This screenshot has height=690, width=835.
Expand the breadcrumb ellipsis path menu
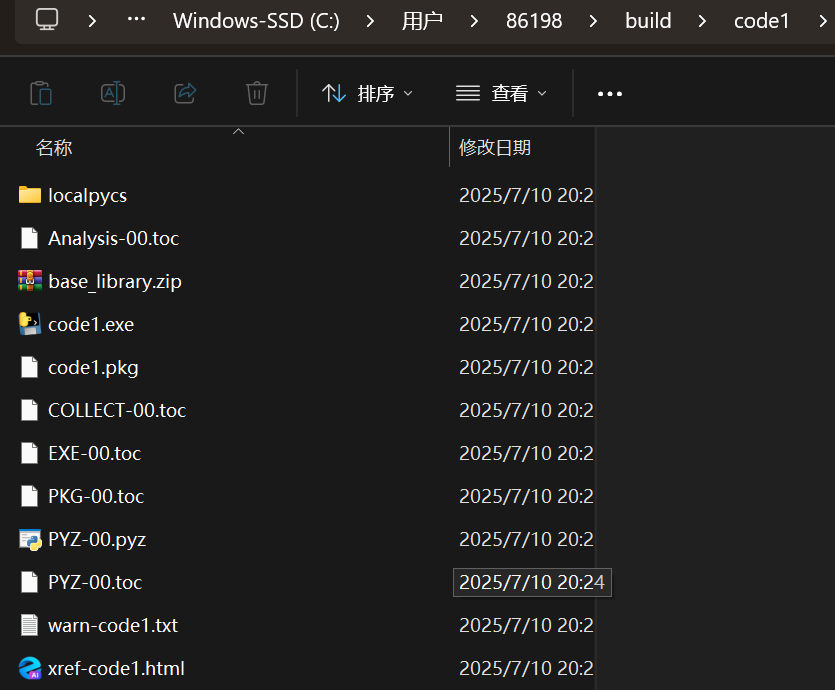coord(135,20)
